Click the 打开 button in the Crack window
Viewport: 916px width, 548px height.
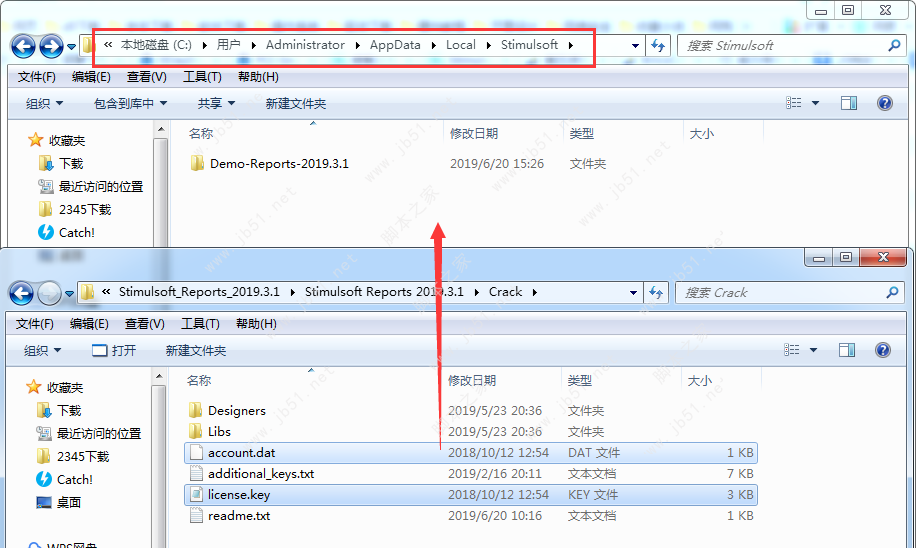114,351
